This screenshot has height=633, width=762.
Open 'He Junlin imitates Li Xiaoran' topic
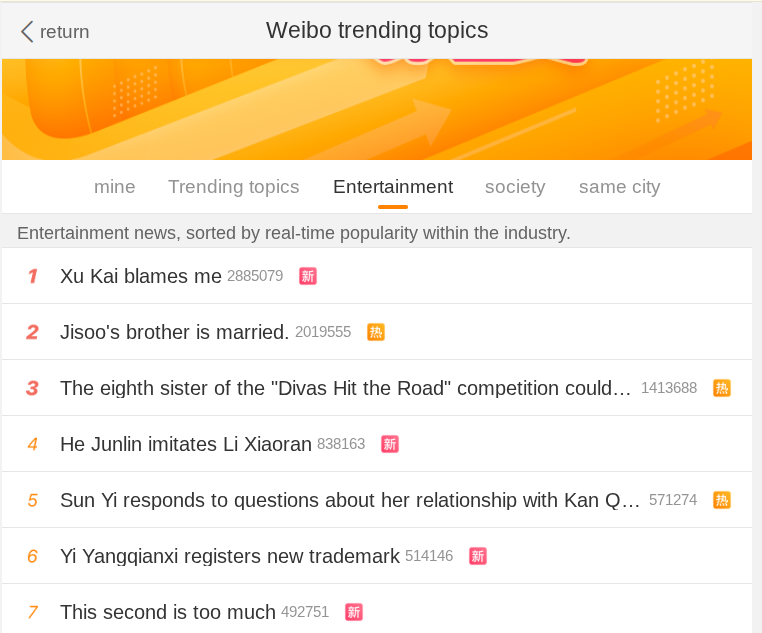pyautogui.click(x=187, y=444)
